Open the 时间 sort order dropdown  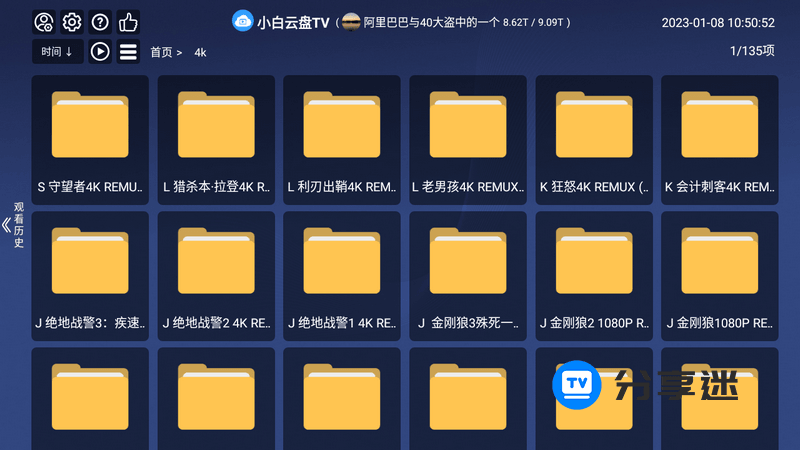pyautogui.click(x=57, y=52)
